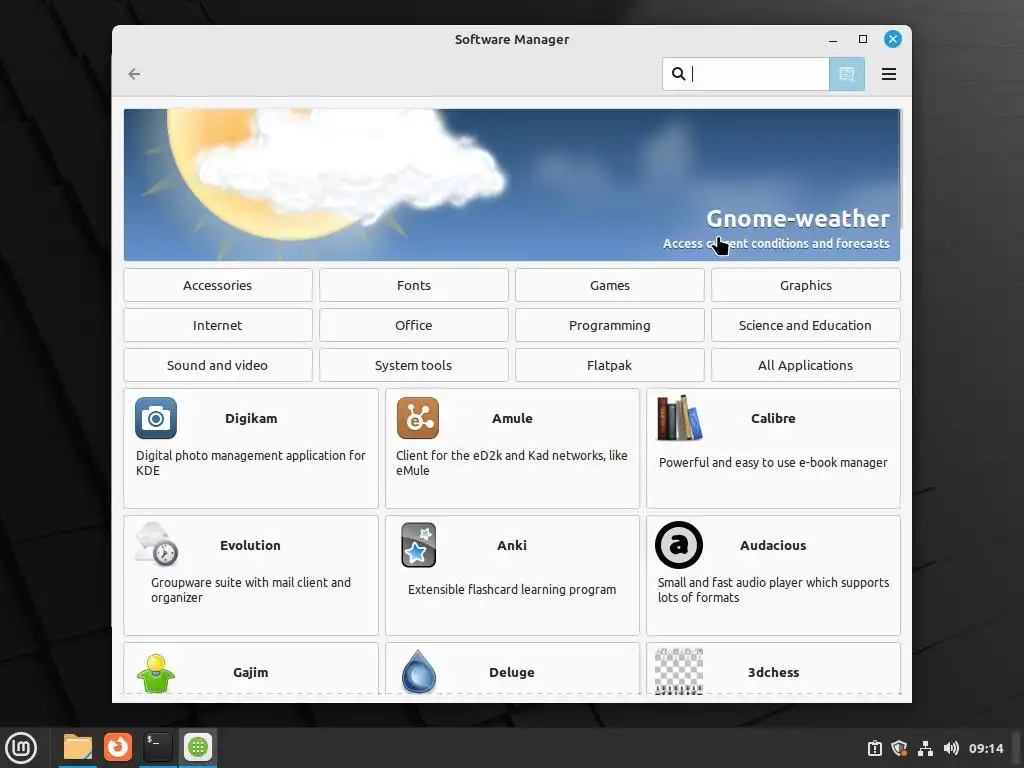Browse the System tools category
Screen dimensions: 1024x768
click(x=413, y=365)
